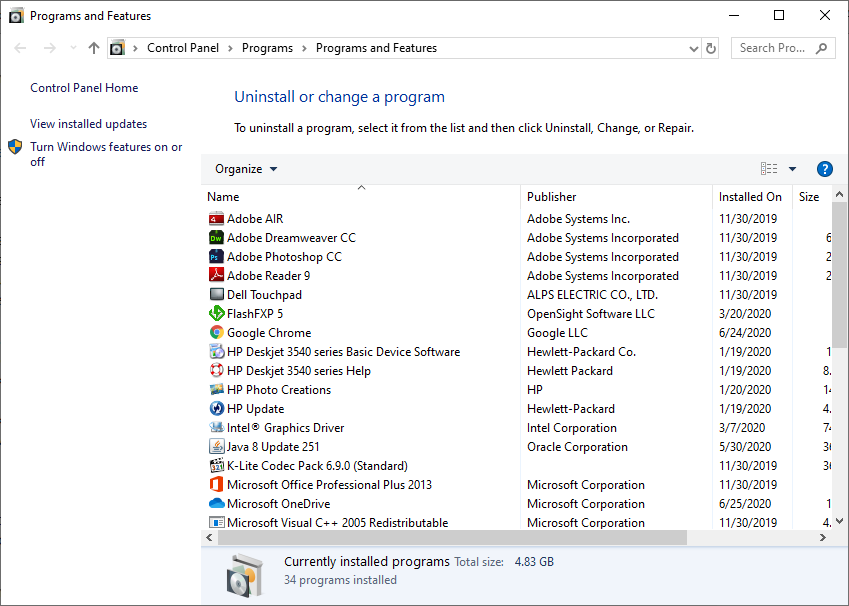Screen dimensions: 849x606
Task: Click the scroll left arrow of list
Action: click(210, 538)
